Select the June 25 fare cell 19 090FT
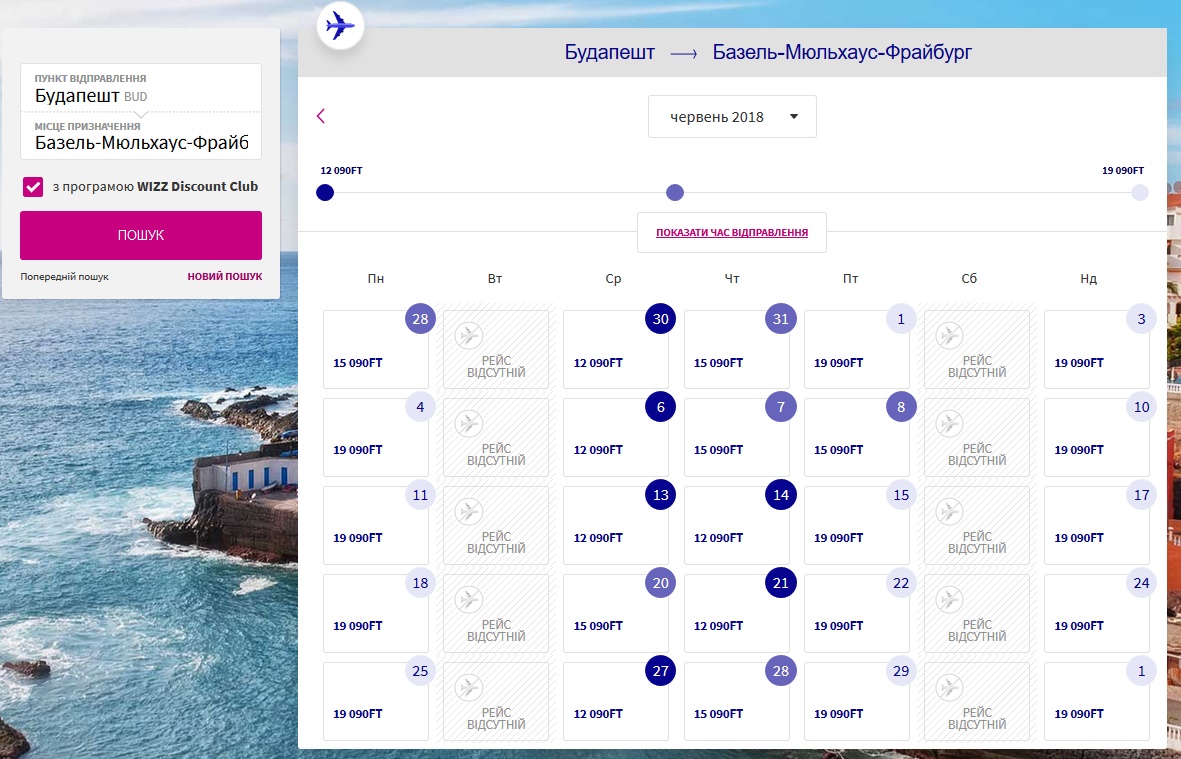This screenshot has width=1181, height=759. 375,702
